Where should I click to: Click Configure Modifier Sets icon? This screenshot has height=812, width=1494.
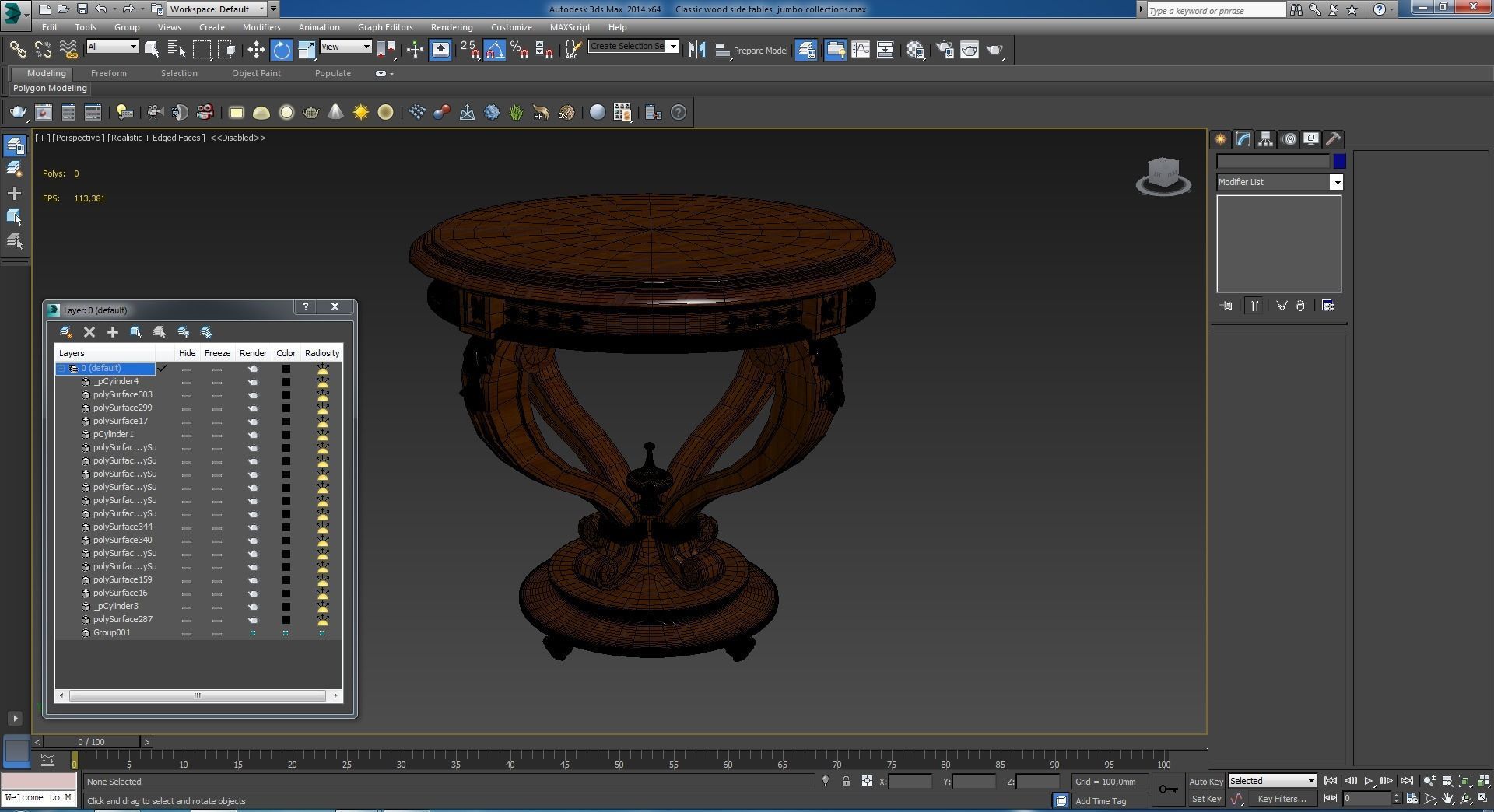1328,306
